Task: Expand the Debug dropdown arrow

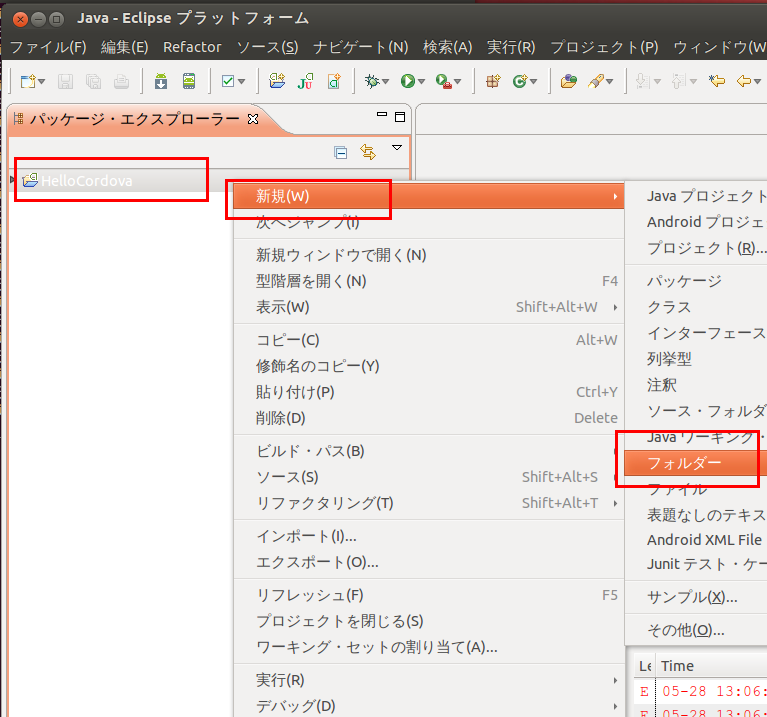Action: 385,82
